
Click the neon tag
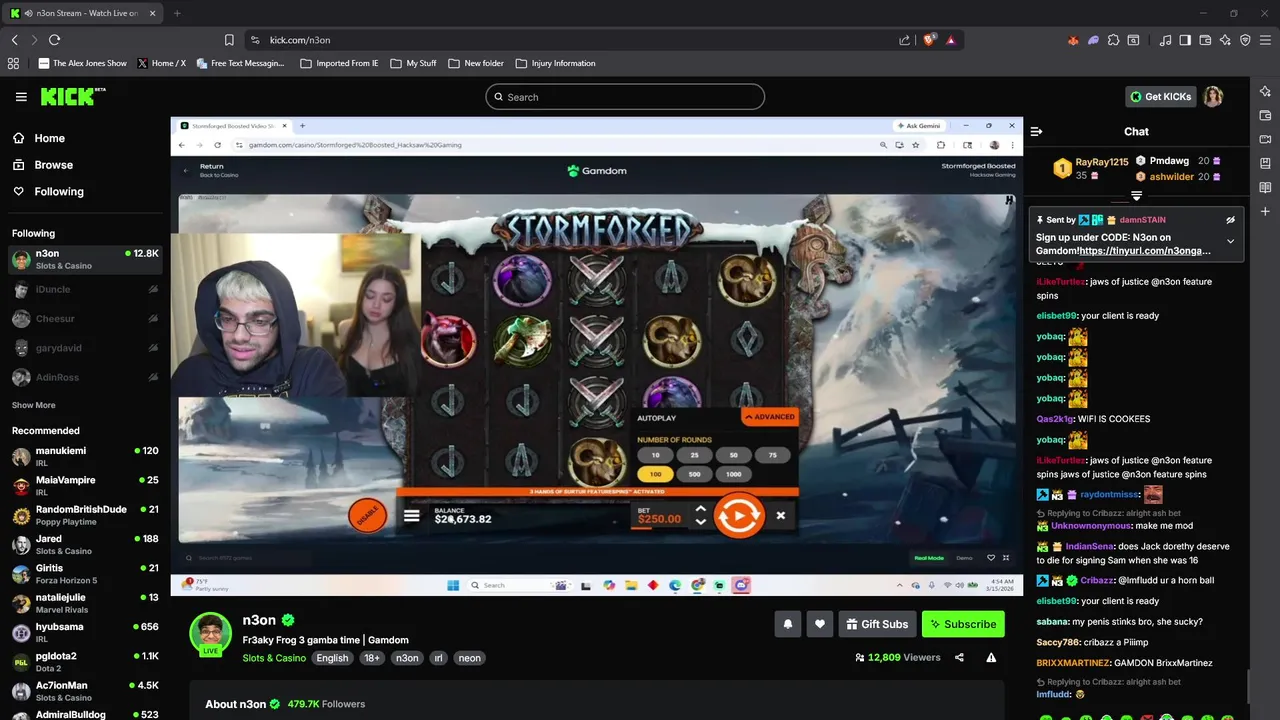coord(470,658)
